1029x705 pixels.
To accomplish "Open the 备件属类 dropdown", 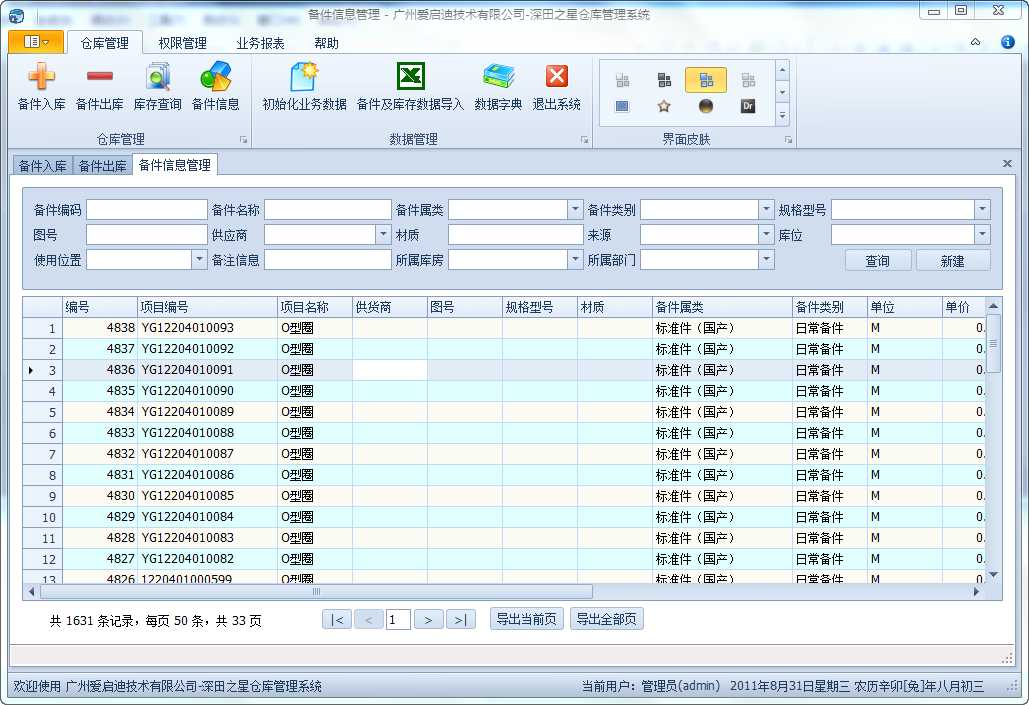I will point(575,209).
